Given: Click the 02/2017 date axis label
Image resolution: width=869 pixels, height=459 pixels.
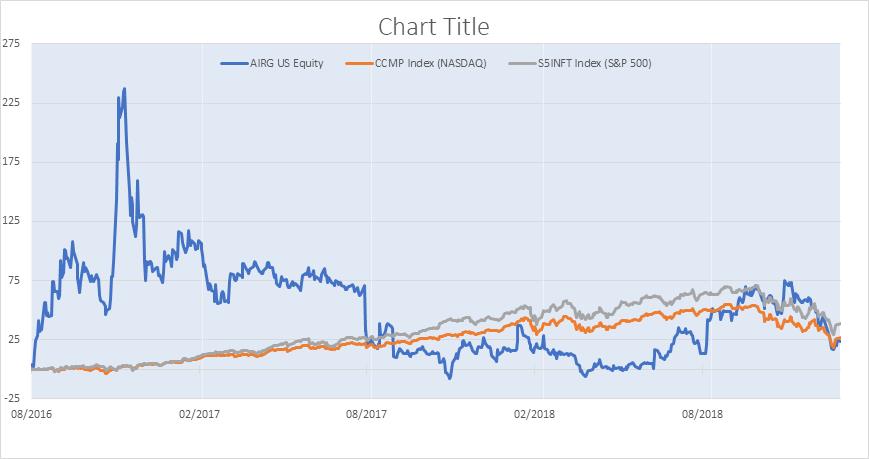Looking at the screenshot, I should pyautogui.click(x=201, y=413).
